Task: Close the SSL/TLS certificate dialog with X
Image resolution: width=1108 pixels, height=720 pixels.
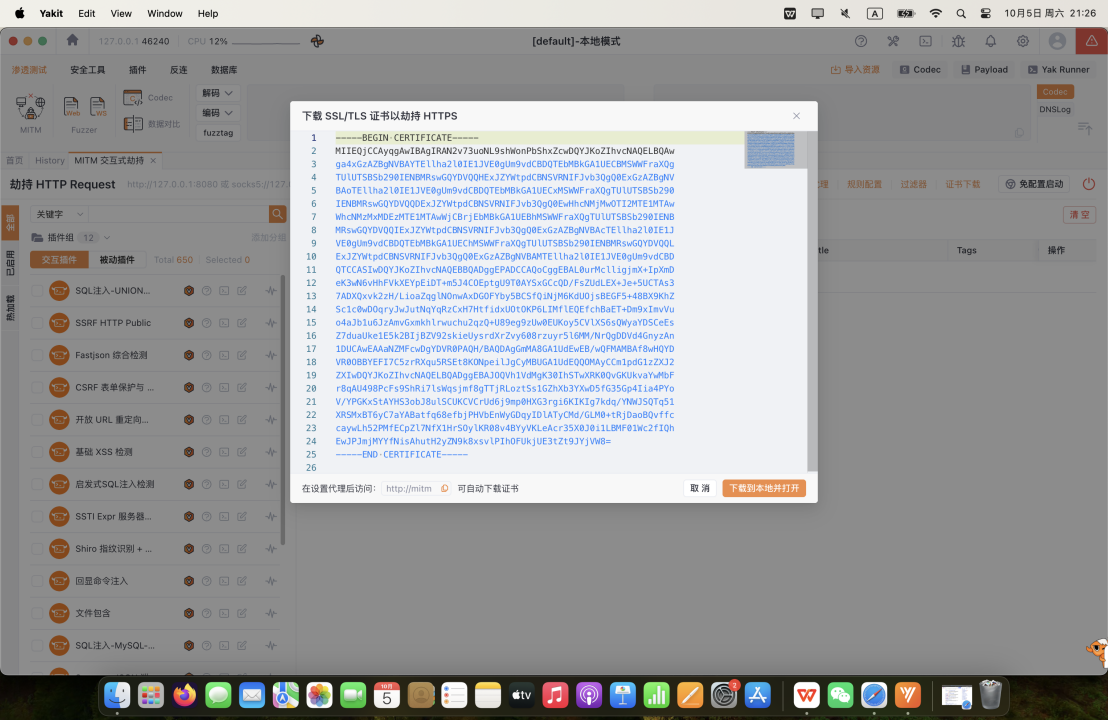Action: 796,116
